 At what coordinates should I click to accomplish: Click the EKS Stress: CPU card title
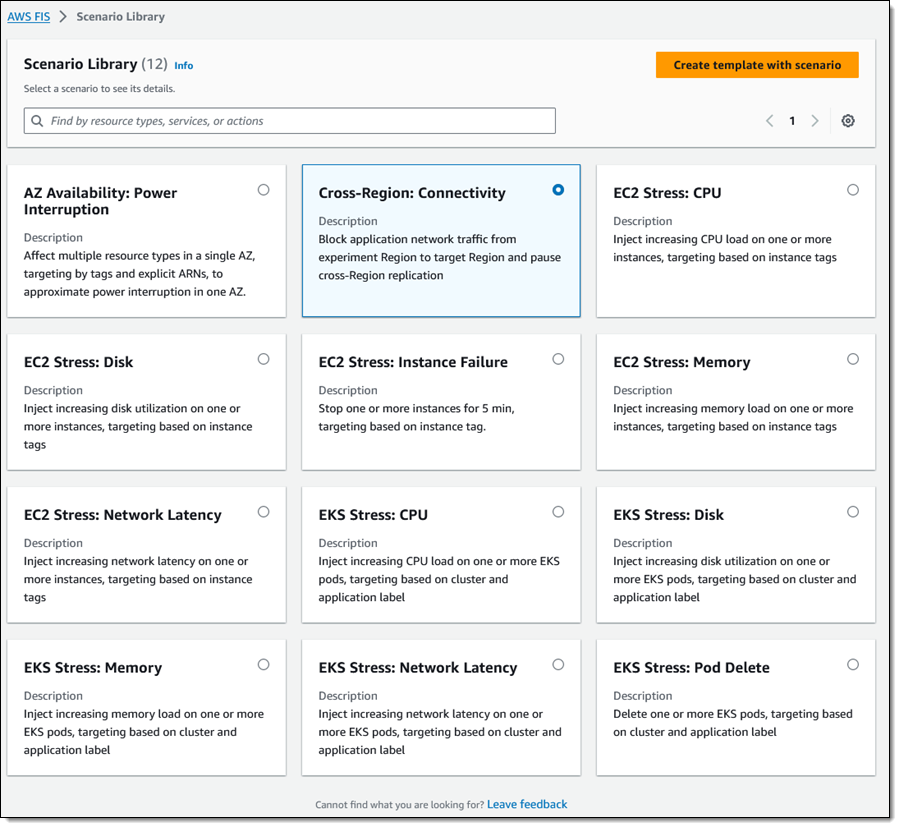[x=373, y=515]
